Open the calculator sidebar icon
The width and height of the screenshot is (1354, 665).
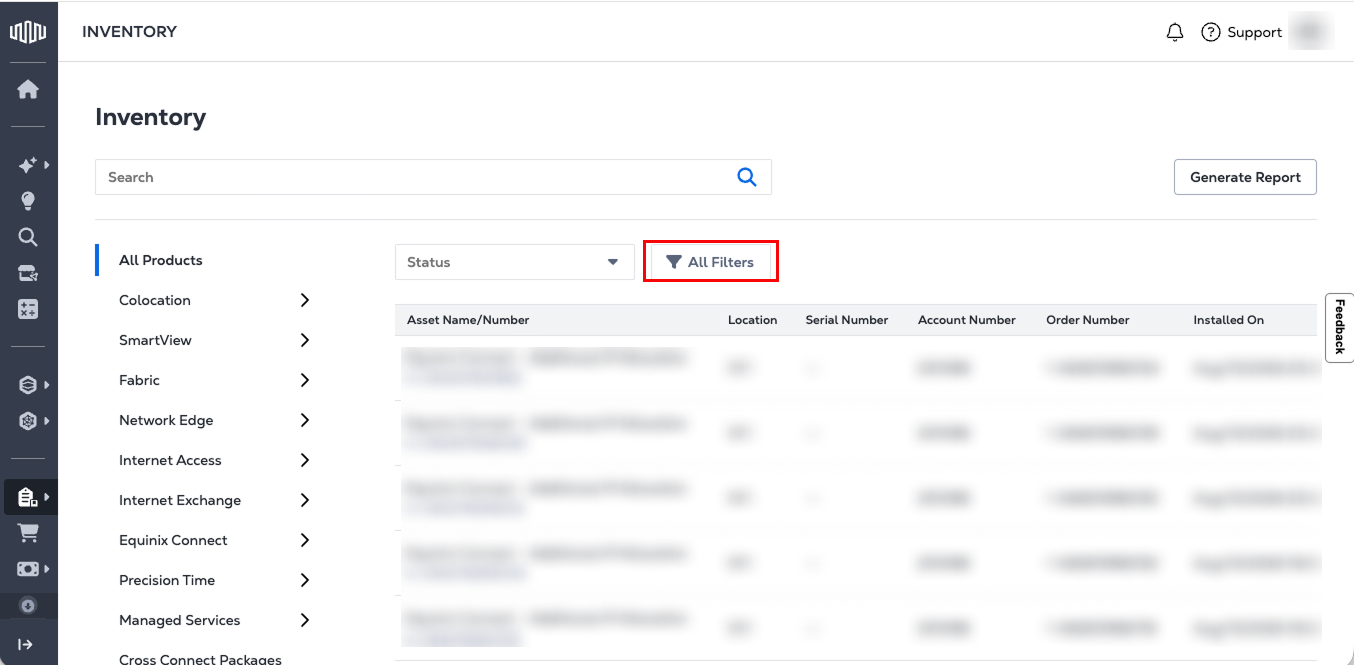point(28,310)
